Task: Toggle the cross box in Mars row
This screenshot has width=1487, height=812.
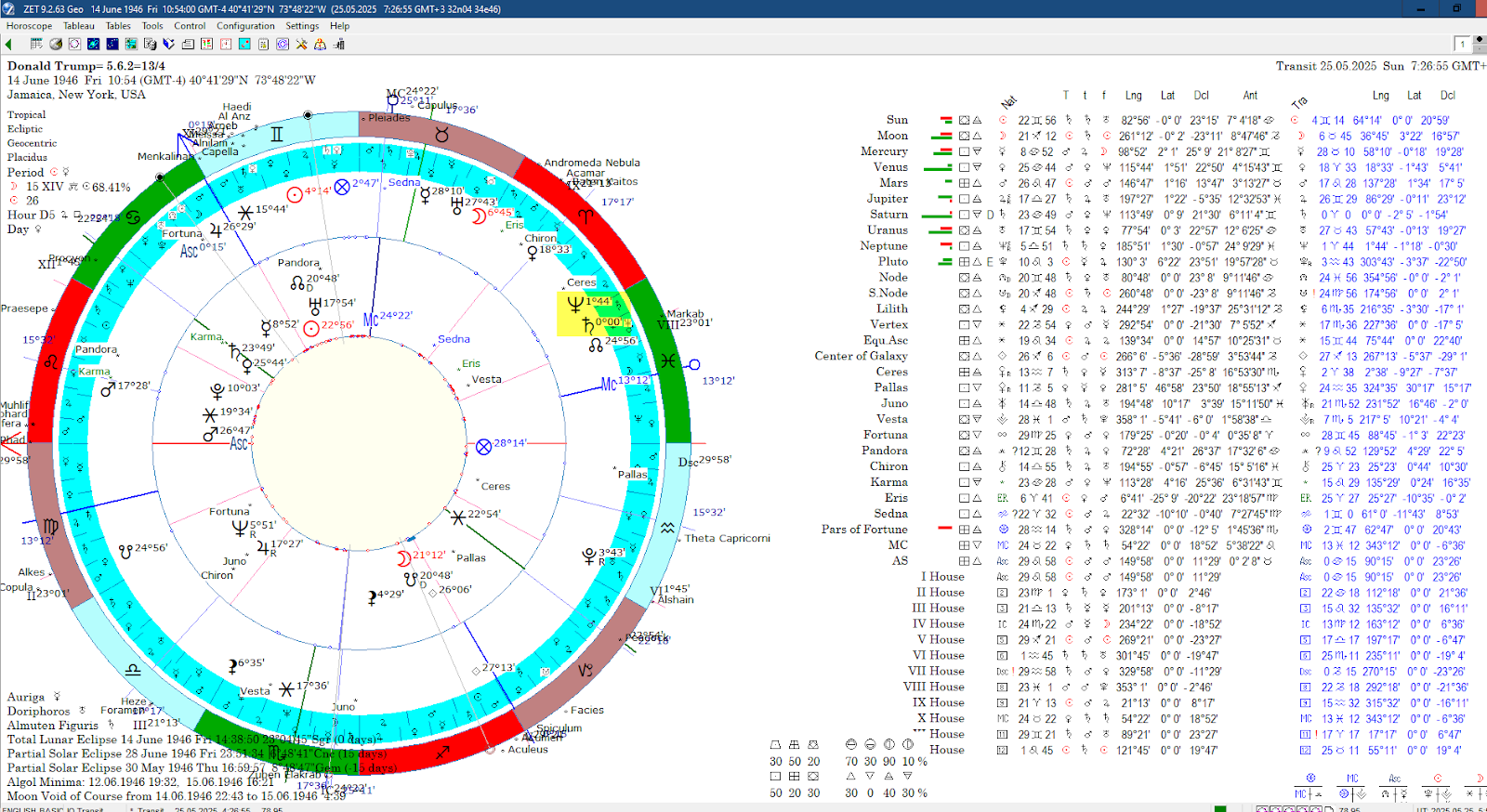Action: point(964,183)
